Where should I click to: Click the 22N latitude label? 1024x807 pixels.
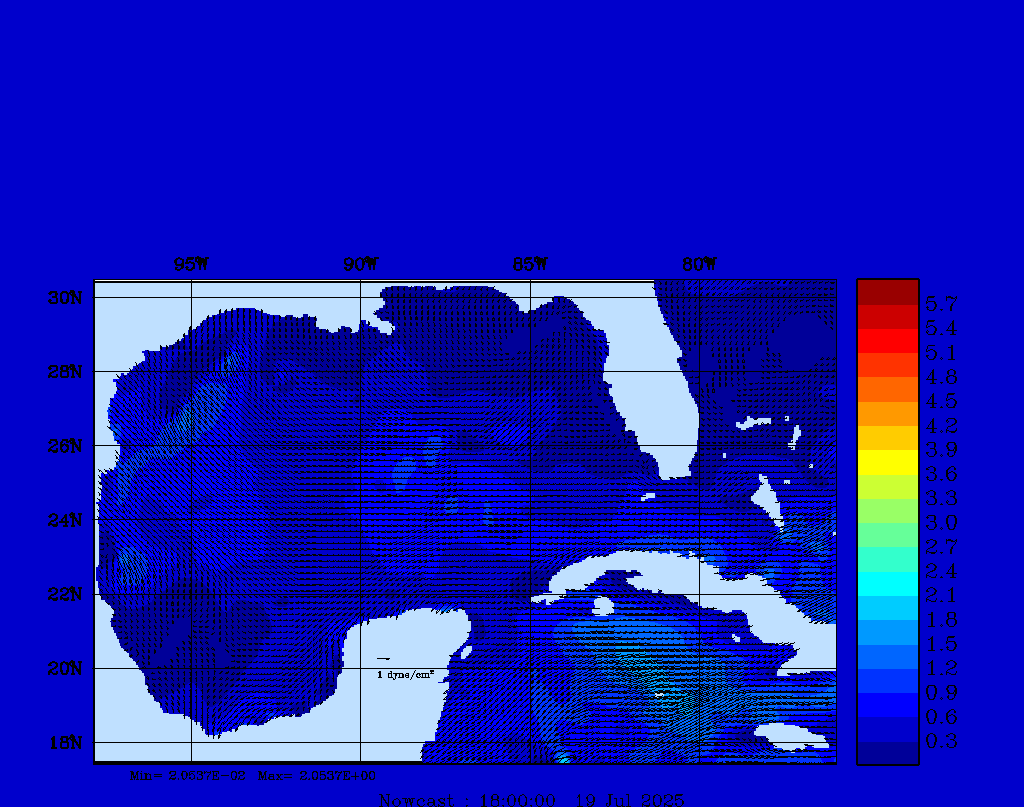64,594
